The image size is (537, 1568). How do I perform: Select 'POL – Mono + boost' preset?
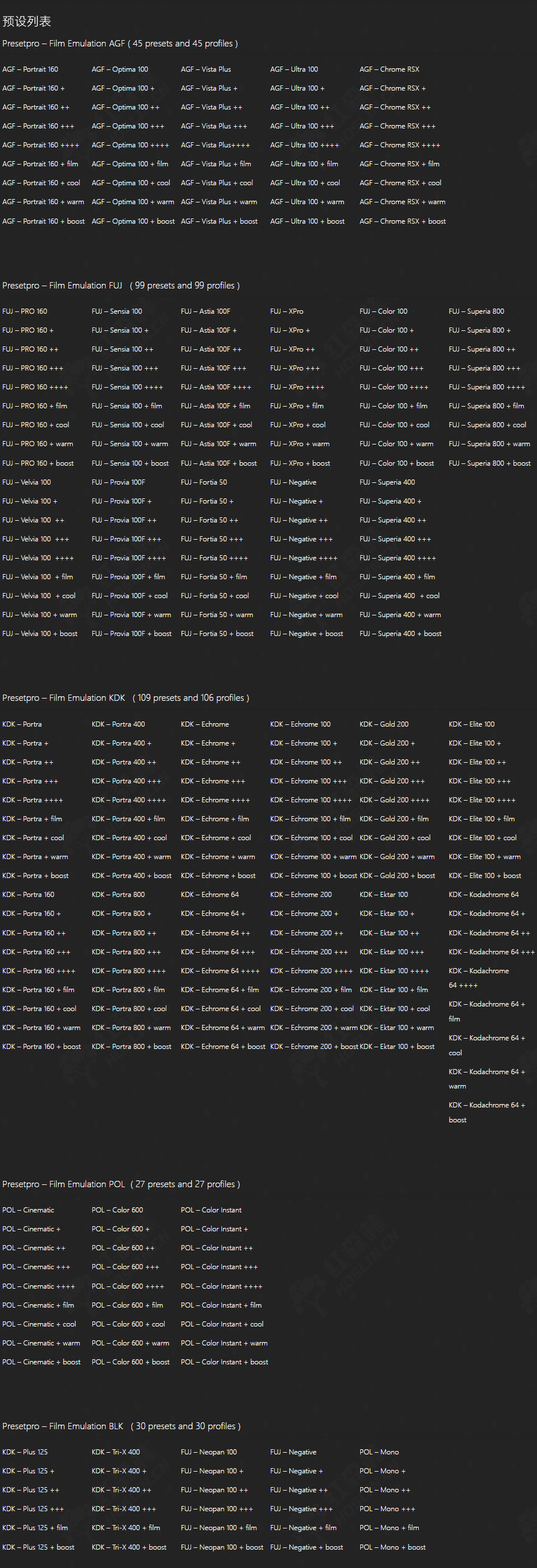click(392, 1547)
